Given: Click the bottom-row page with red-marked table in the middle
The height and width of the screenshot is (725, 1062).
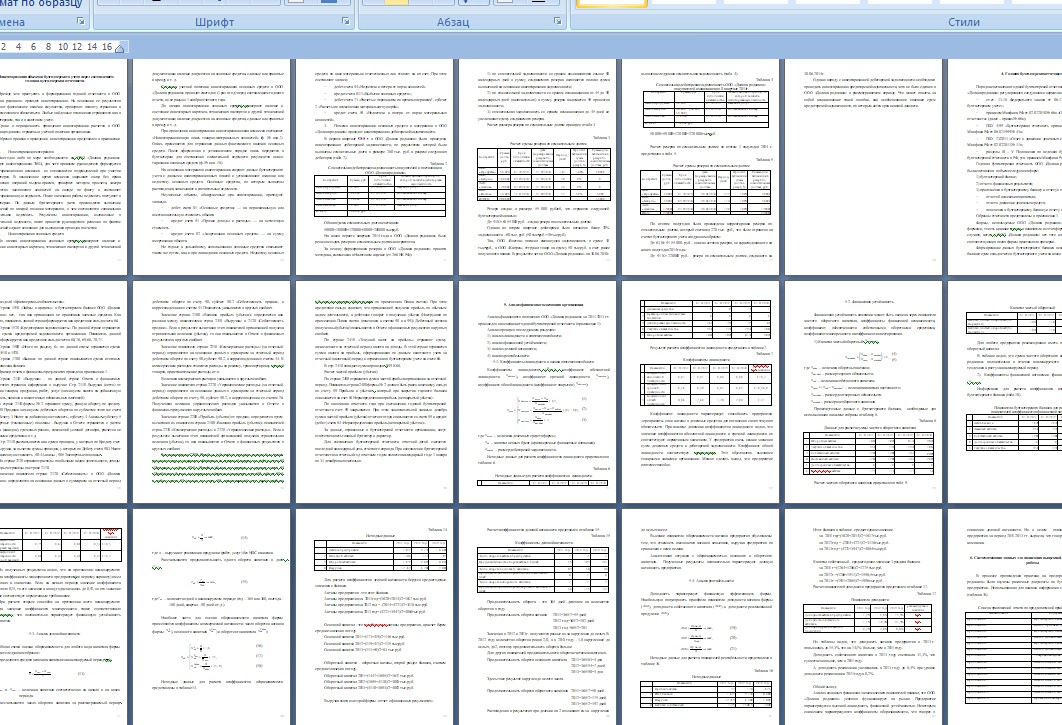Looking at the screenshot, I should coord(862,617).
